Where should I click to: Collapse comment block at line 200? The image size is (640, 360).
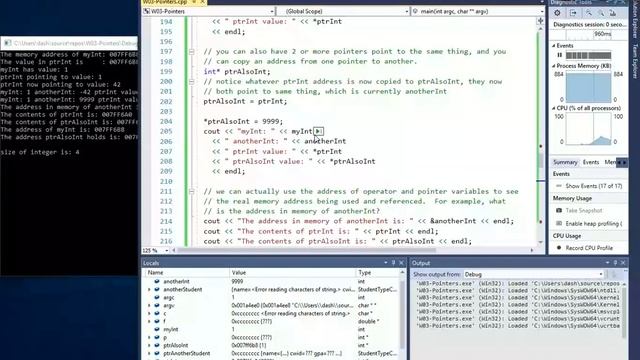click(191, 82)
